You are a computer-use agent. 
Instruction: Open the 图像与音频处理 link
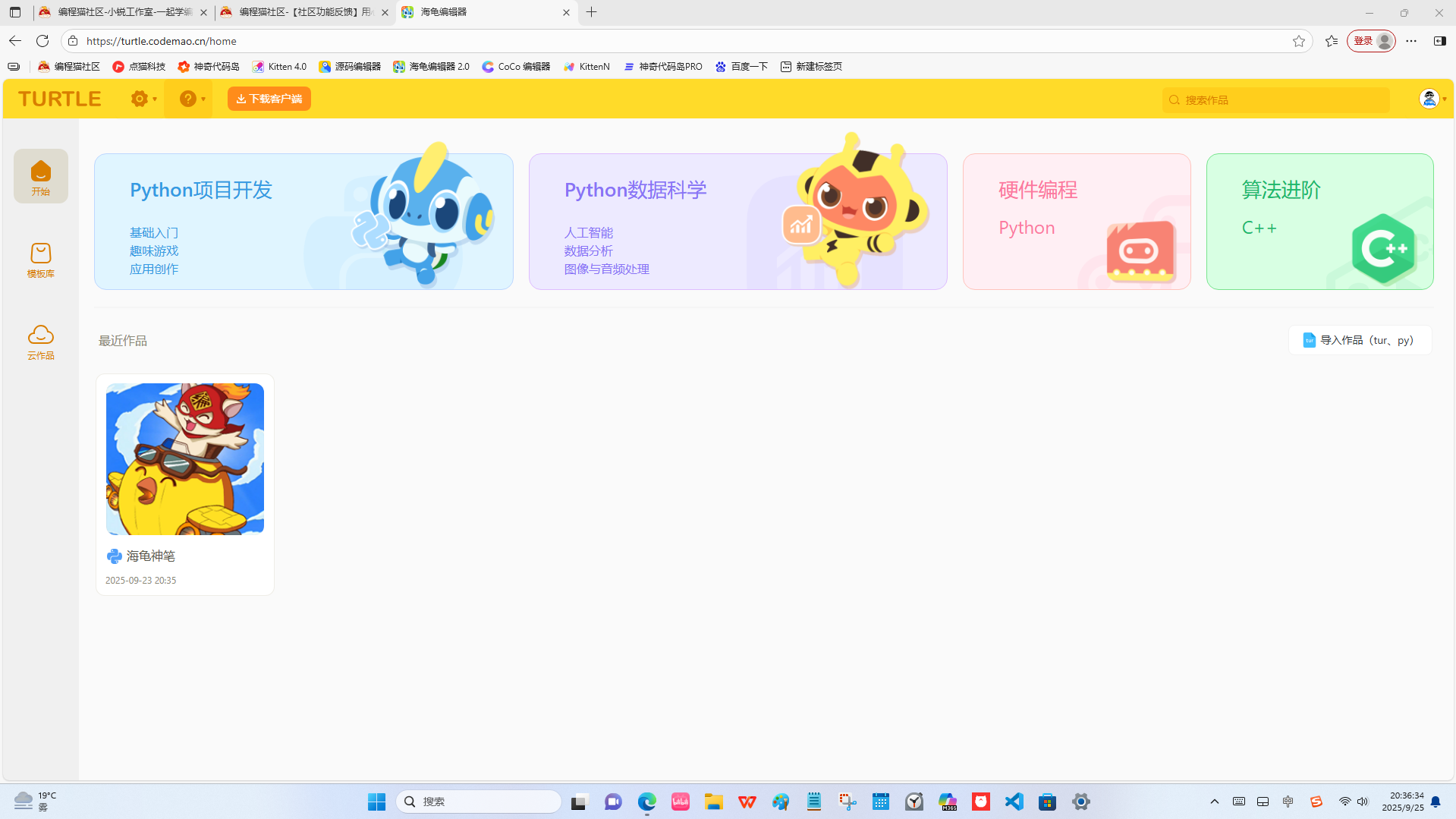(607, 269)
